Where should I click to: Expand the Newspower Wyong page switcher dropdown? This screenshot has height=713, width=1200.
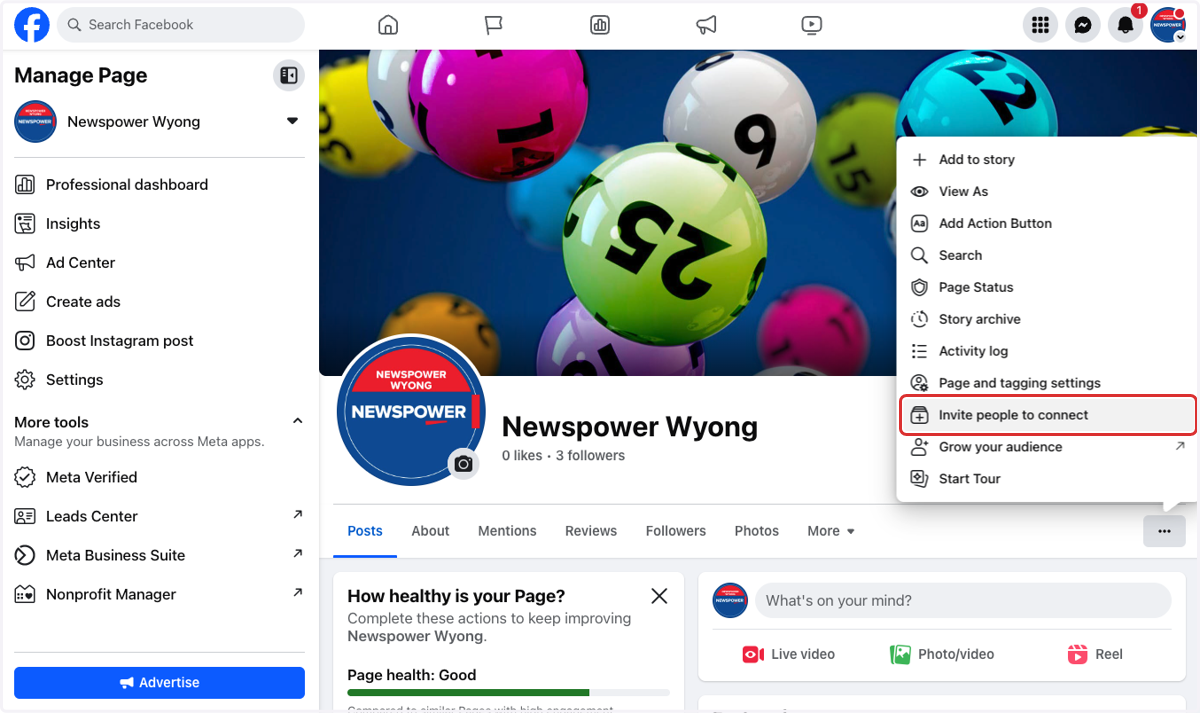click(x=292, y=121)
